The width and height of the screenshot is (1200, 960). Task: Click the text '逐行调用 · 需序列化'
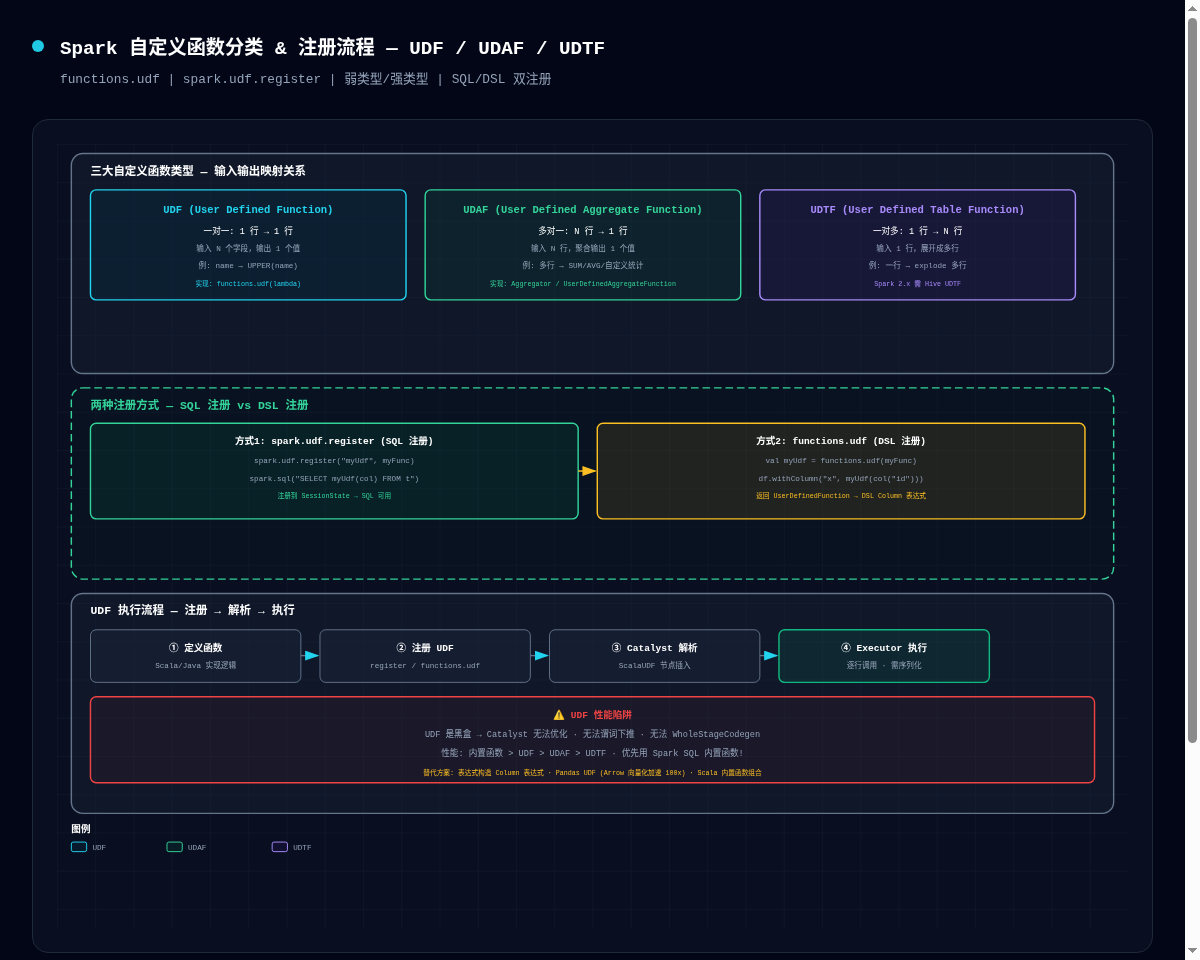click(884, 666)
